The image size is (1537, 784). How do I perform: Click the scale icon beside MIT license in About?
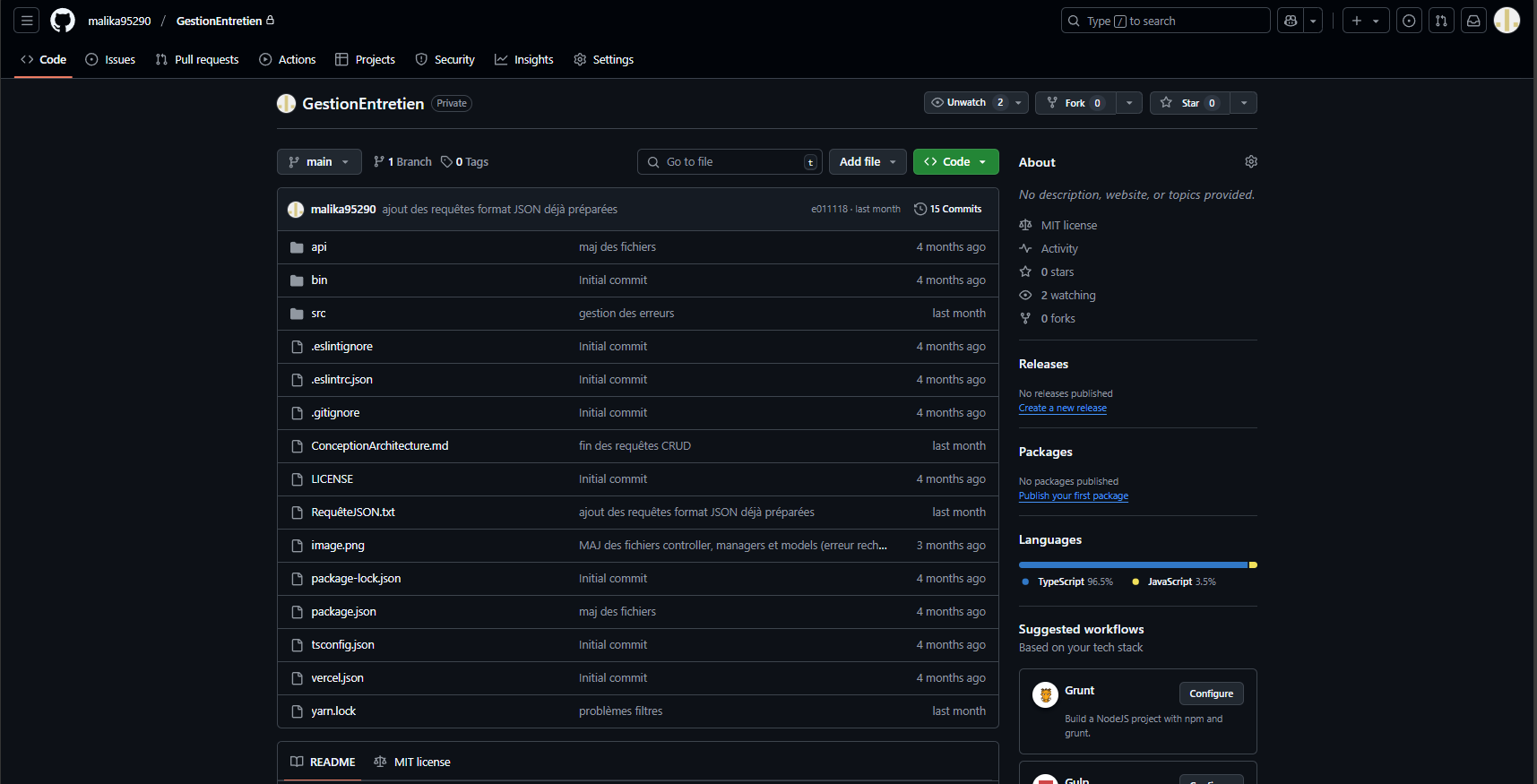[x=1025, y=225]
